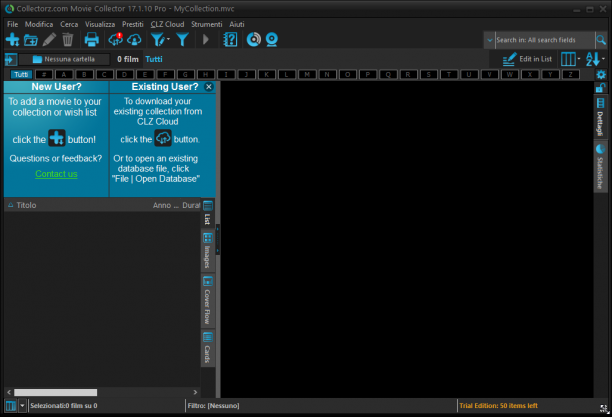This screenshot has height=417, width=612.
Task: Click the search in all fields input
Action: tap(545, 40)
